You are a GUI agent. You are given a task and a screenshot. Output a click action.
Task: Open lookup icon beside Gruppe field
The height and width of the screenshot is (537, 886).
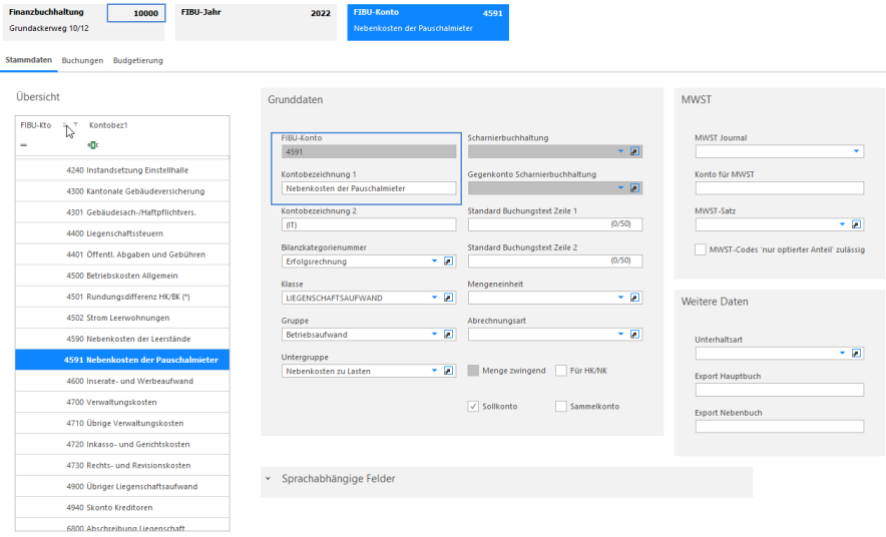point(448,334)
